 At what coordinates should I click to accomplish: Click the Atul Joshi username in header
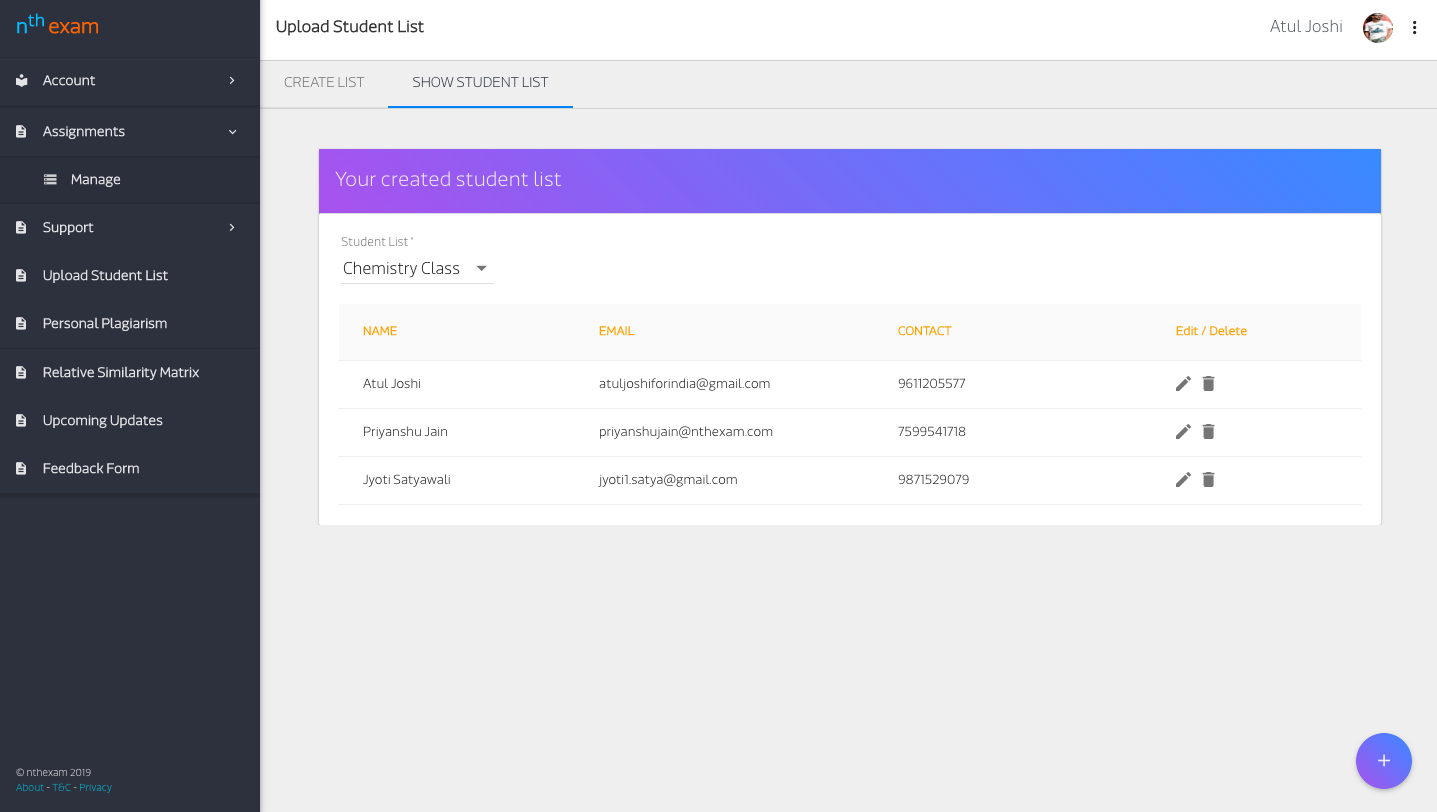click(1306, 27)
